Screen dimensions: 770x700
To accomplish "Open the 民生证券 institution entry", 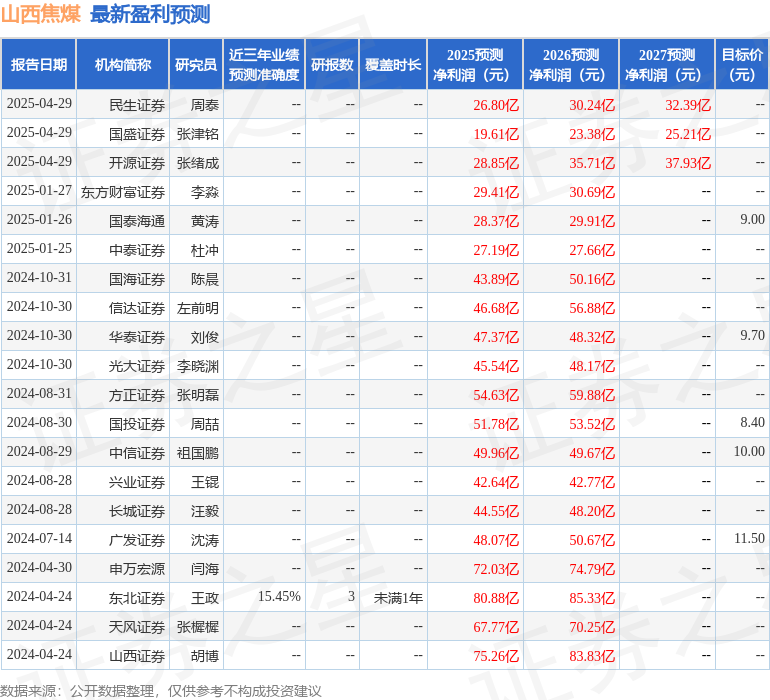I will [x=137, y=105].
